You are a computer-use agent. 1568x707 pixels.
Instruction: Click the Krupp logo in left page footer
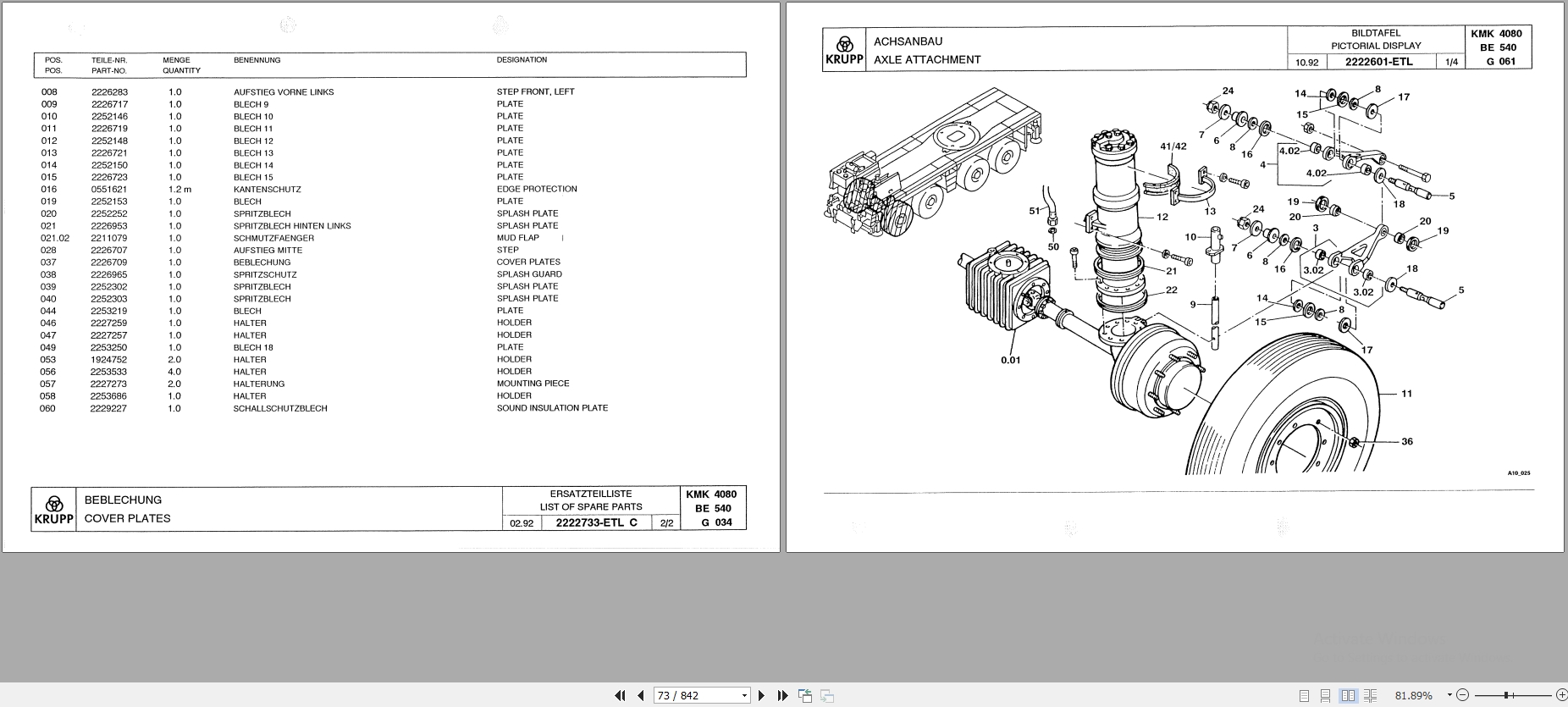(x=54, y=511)
